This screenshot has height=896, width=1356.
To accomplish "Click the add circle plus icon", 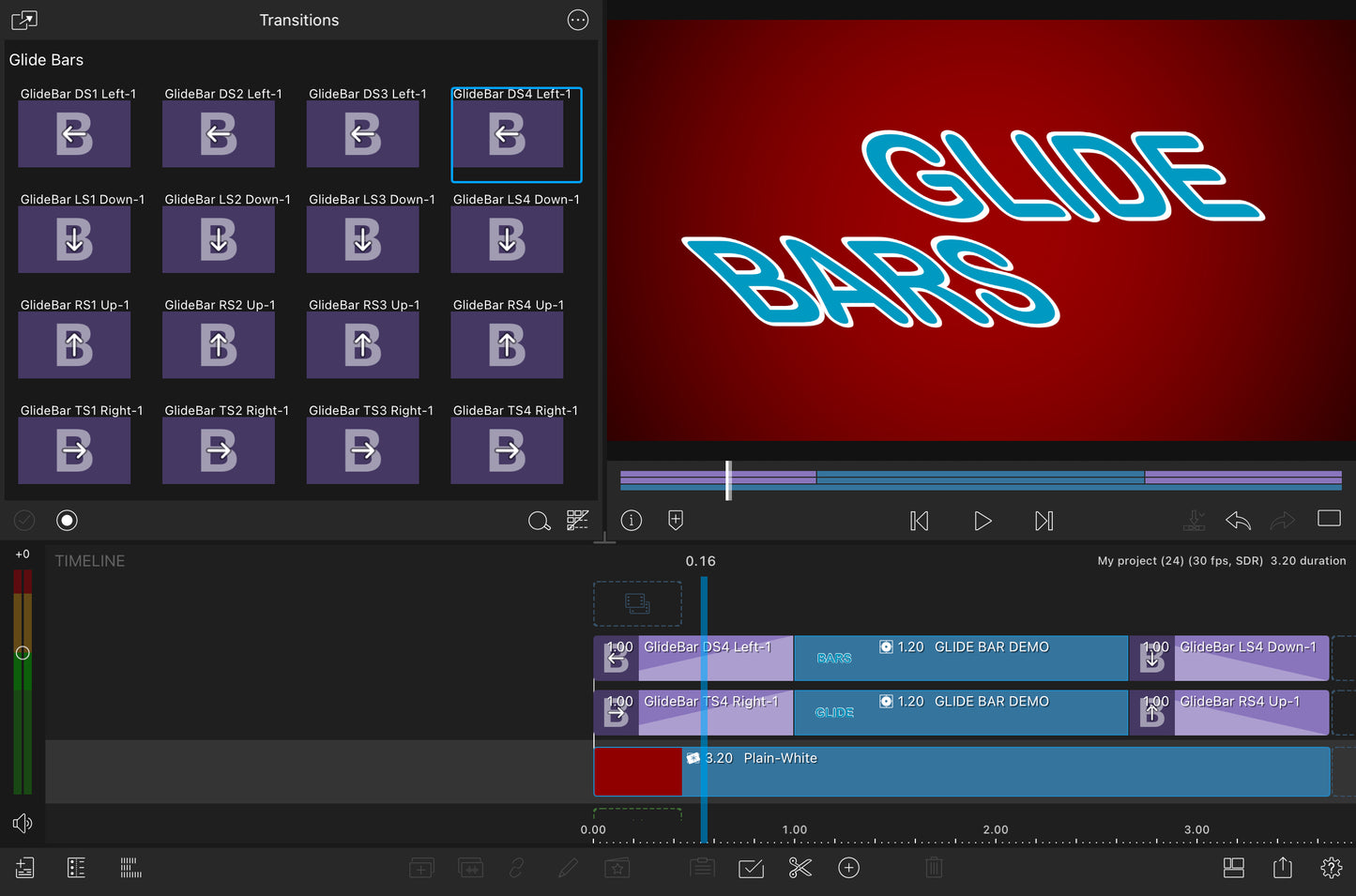I will (x=848, y=868).
